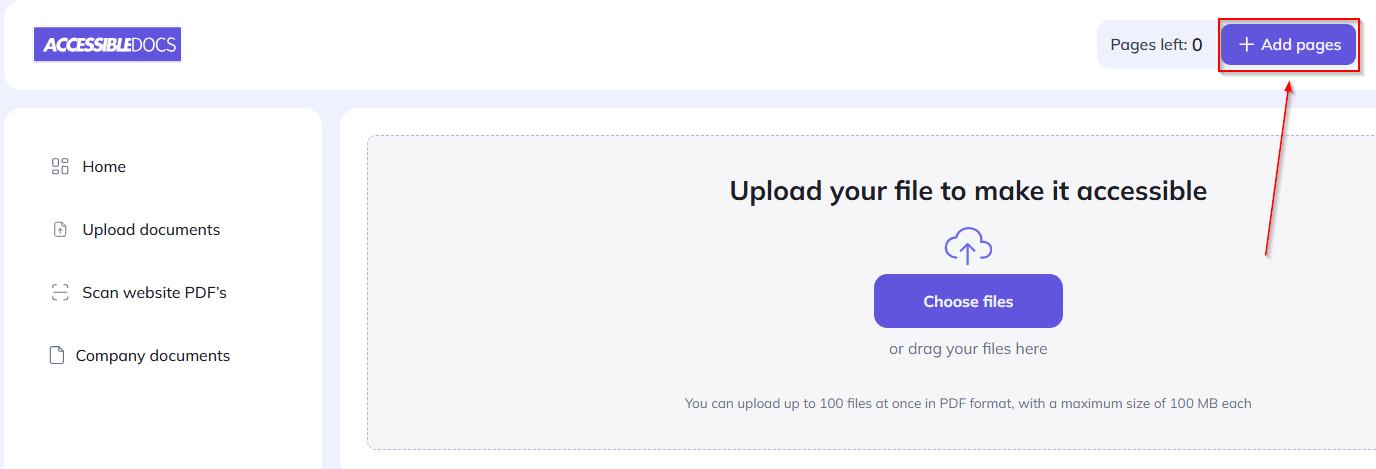This screenshot has width=1376, height=469.
Task: Click the AccessibleDocs logo
Action: pos(107,44)
